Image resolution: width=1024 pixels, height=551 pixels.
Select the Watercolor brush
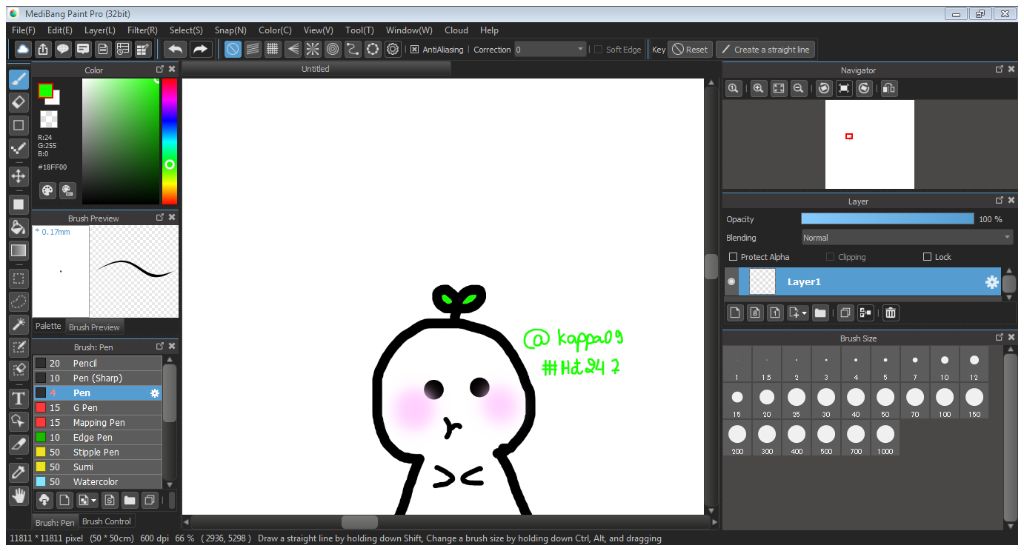pos(97,482)
